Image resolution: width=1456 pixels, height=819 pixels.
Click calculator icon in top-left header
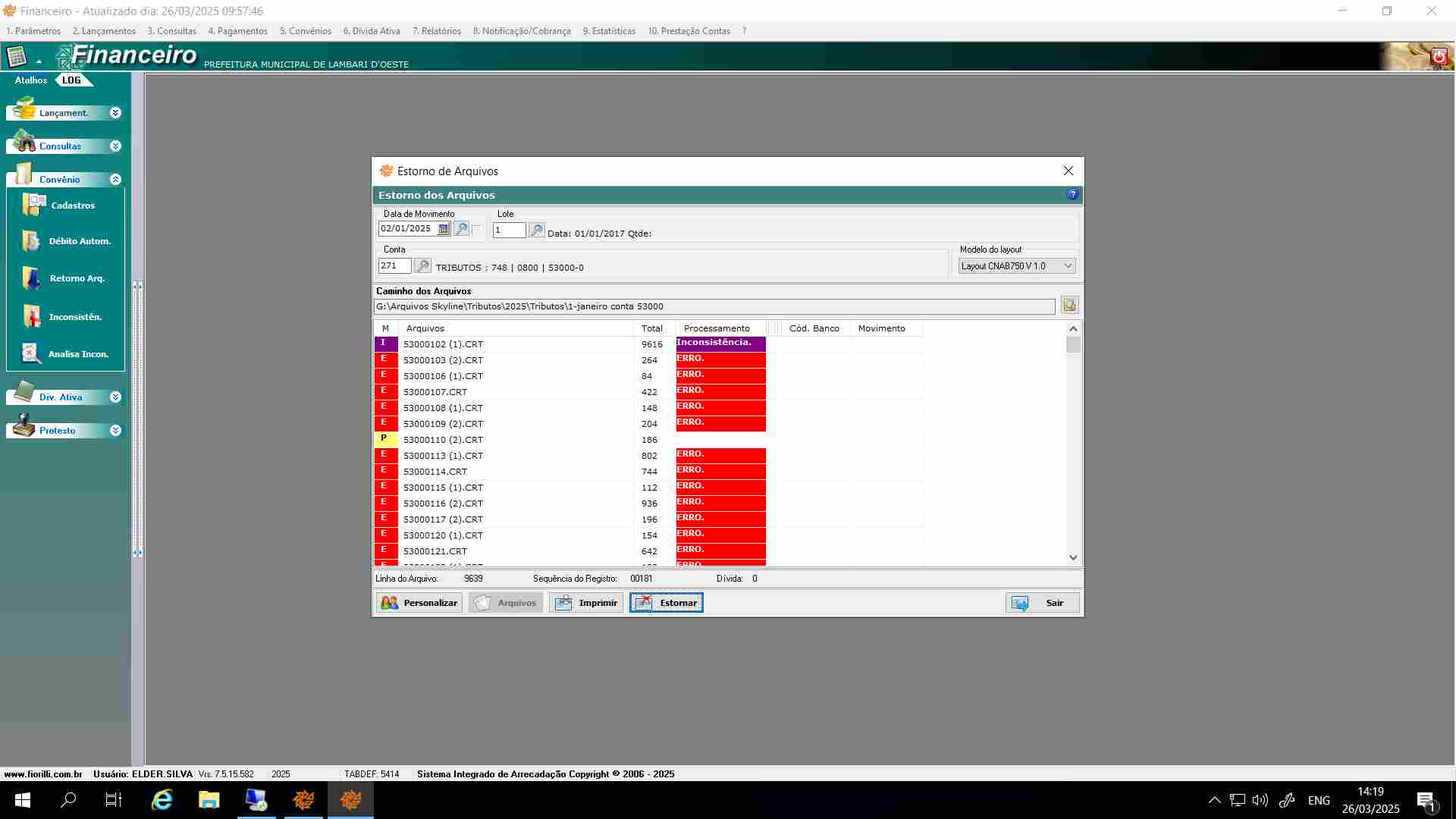click(17, 57)
